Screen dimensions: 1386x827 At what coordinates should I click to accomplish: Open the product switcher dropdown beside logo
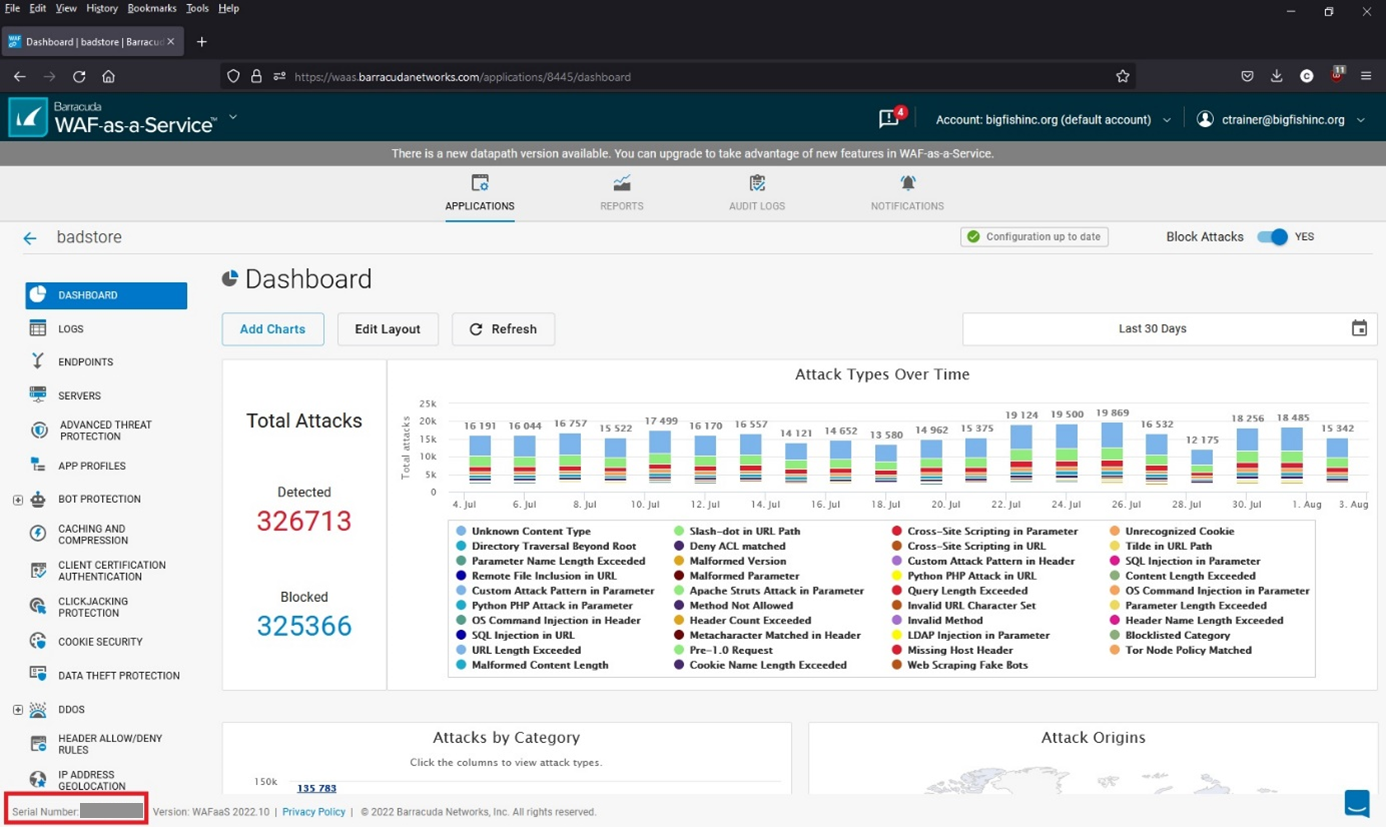[x=233, y=117]
